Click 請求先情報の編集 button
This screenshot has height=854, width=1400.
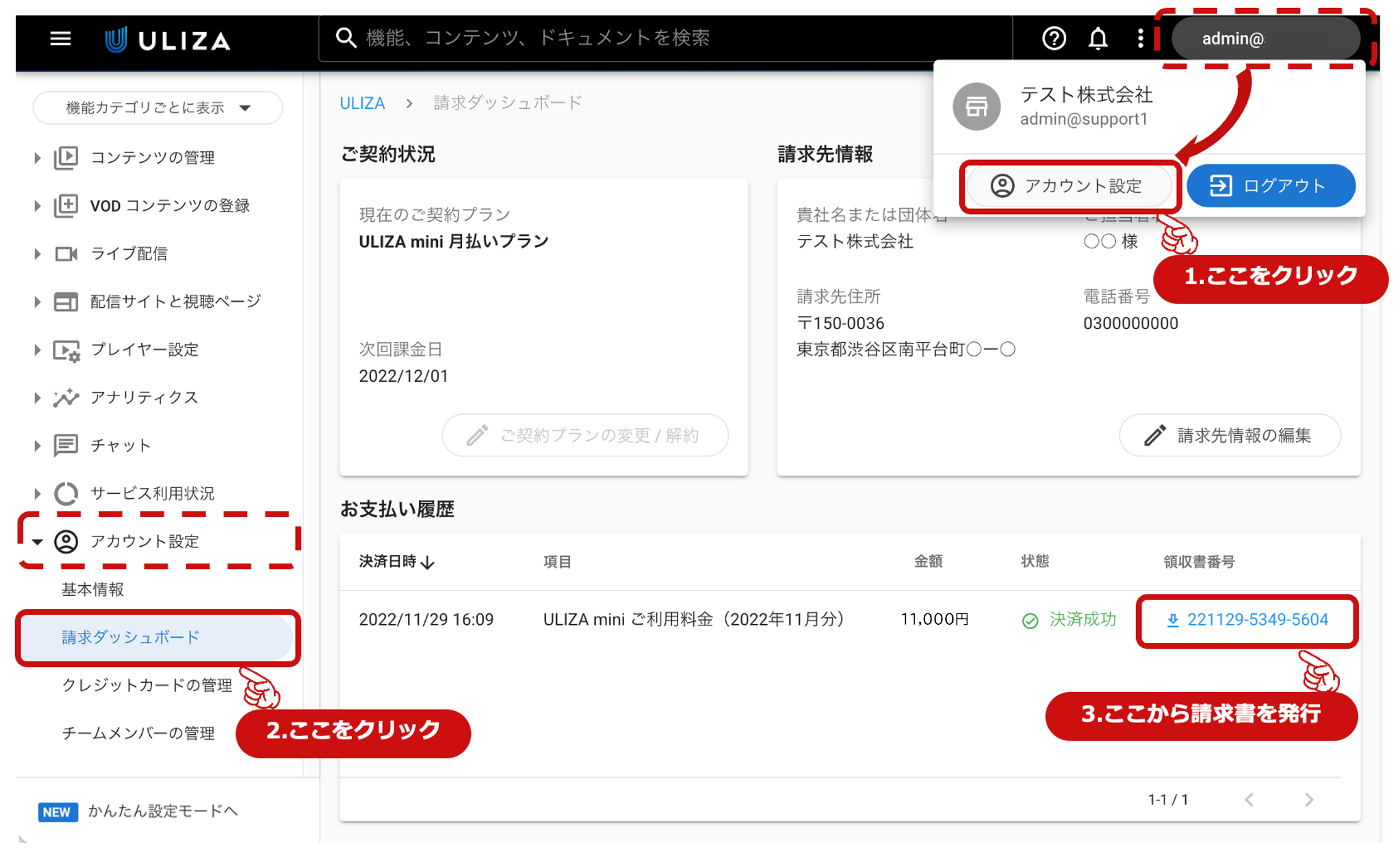click(x=1229, y=435)
